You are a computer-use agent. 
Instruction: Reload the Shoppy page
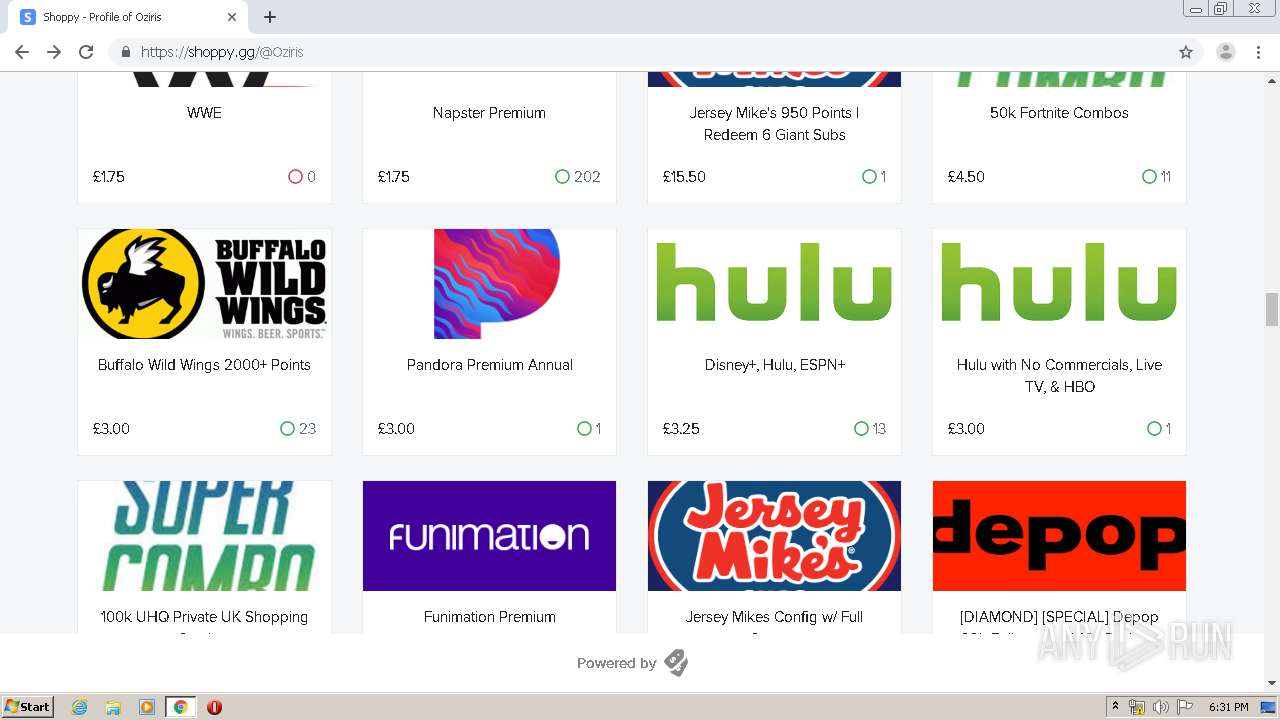86,52
